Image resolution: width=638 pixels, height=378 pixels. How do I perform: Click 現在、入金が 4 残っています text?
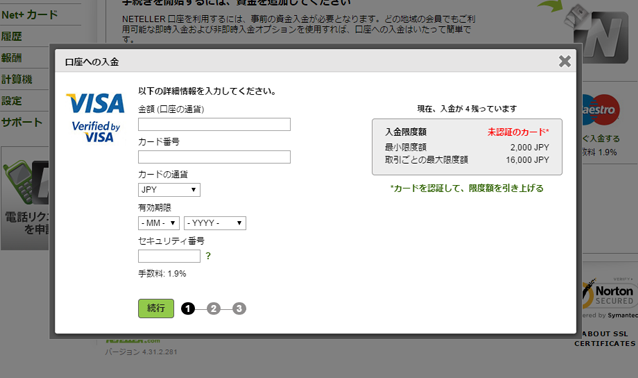tap(467, 109)
